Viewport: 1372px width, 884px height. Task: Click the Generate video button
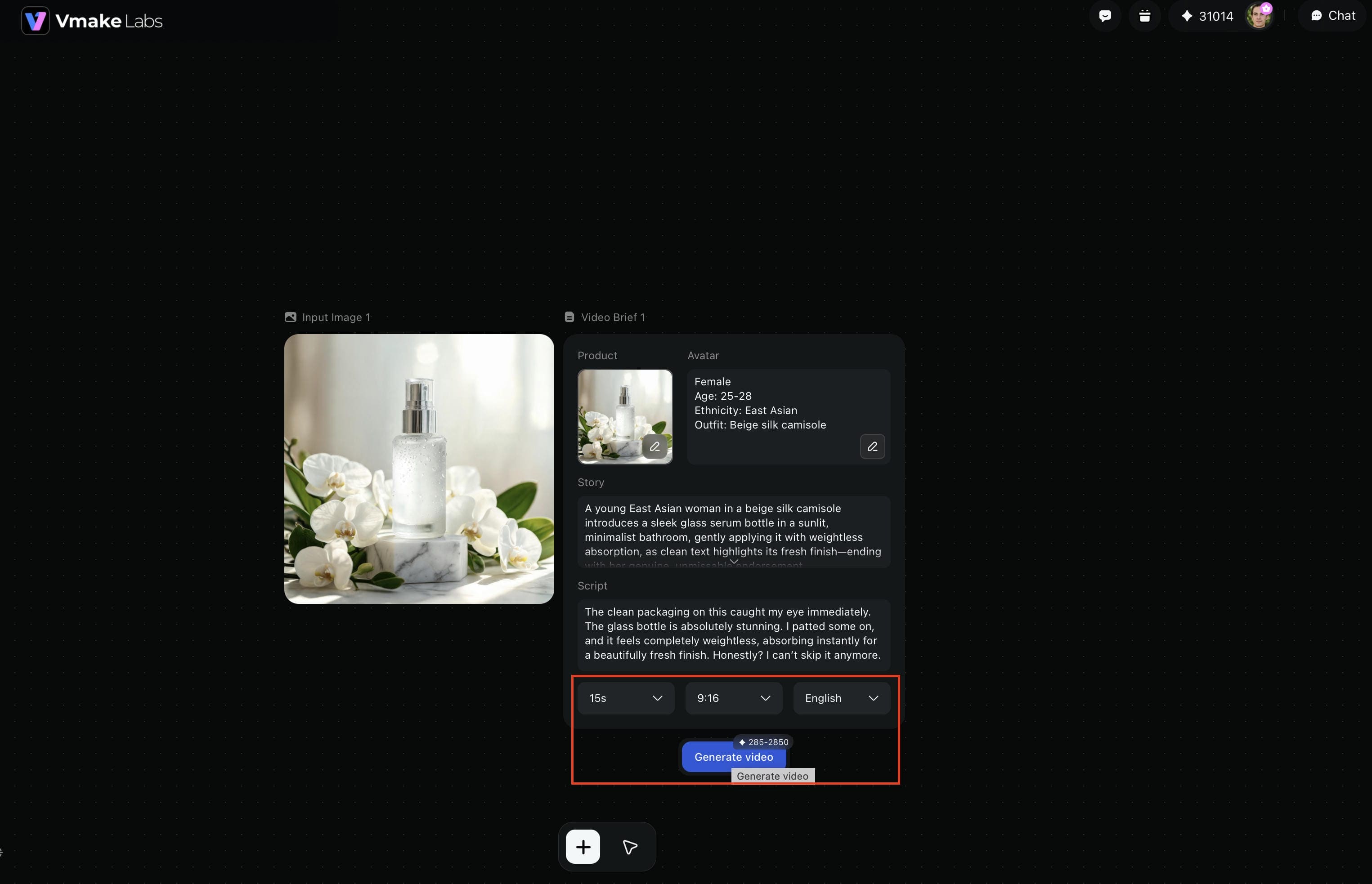pos(734,757)
